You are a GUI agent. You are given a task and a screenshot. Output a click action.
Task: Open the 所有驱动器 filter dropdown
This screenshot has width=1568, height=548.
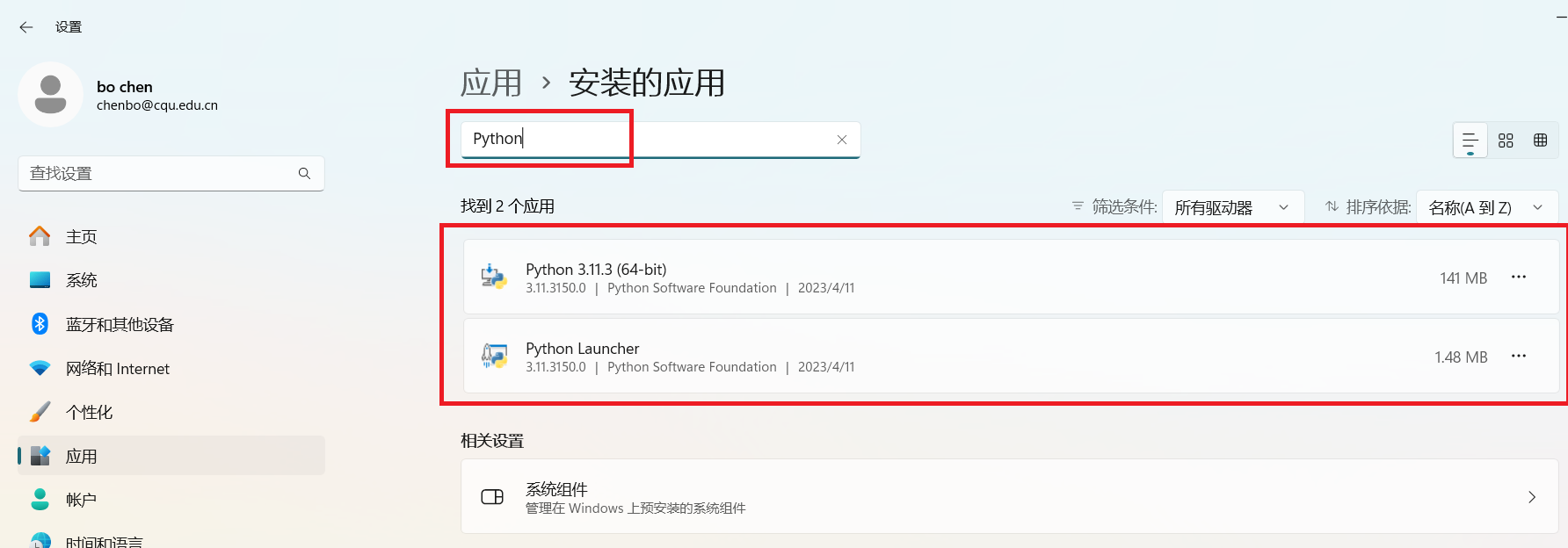(x=1233, y=208)
